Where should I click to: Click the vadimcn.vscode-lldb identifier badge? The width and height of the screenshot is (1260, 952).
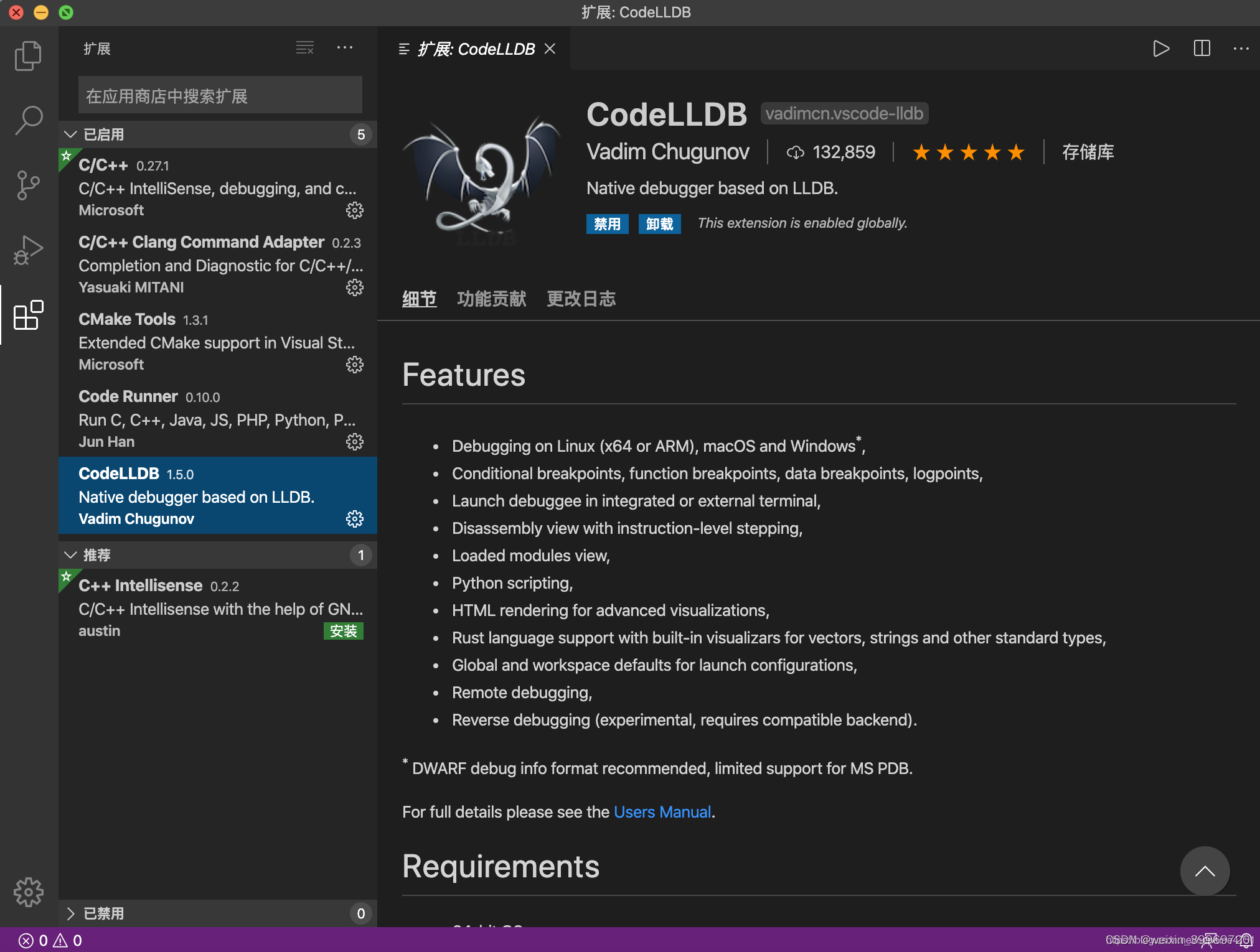coord(844,114)
